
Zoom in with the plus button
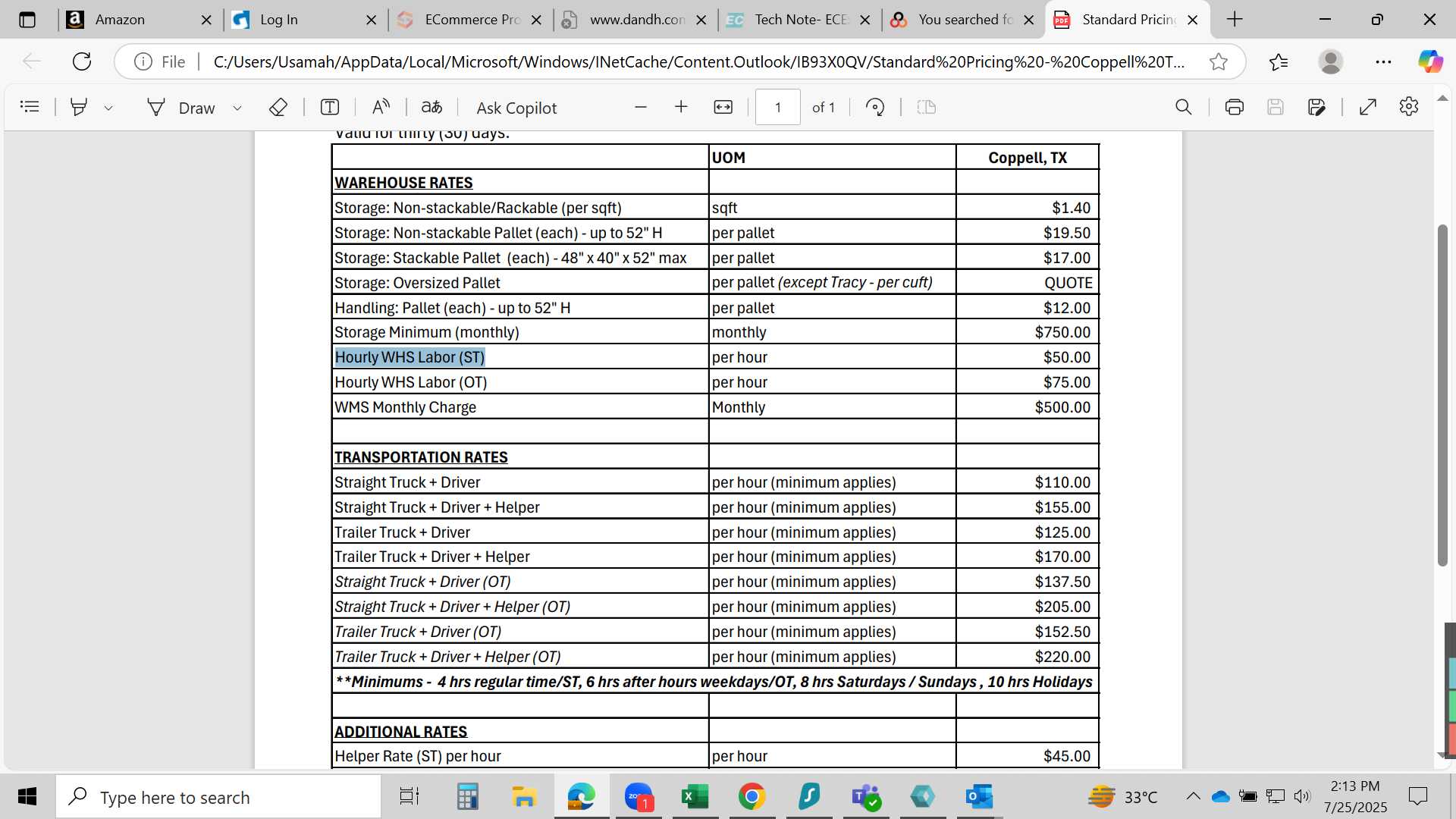click(681, 107)
